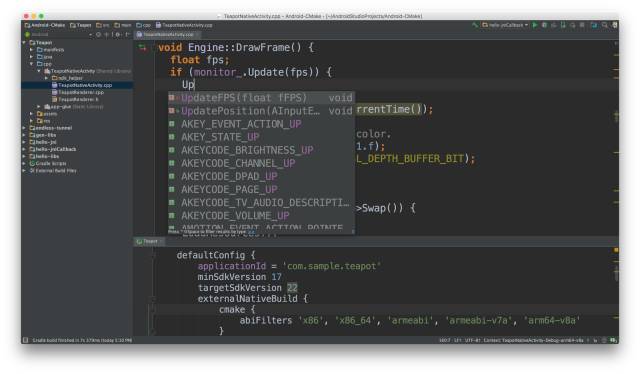Click the Context TeapotNativeActivity build variant selector
Image resolution: width=640 pixels, height=374 pixels.
coord(534,340)
